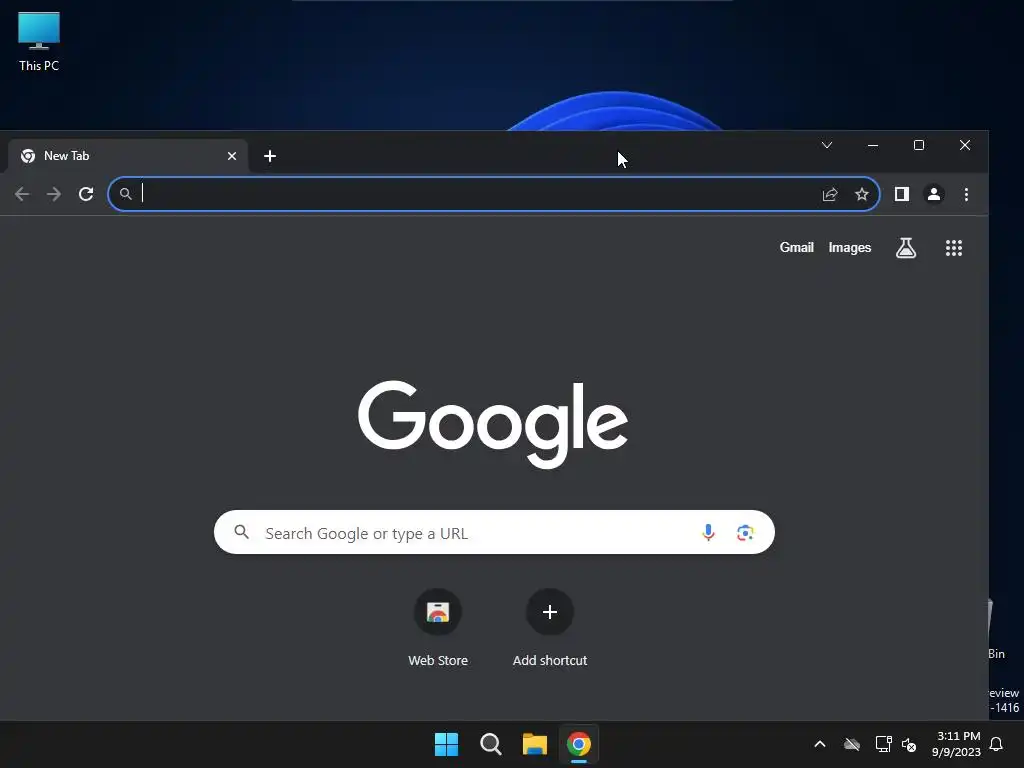
Task: Open the notifications bell
Action: (x=996, y=744)
